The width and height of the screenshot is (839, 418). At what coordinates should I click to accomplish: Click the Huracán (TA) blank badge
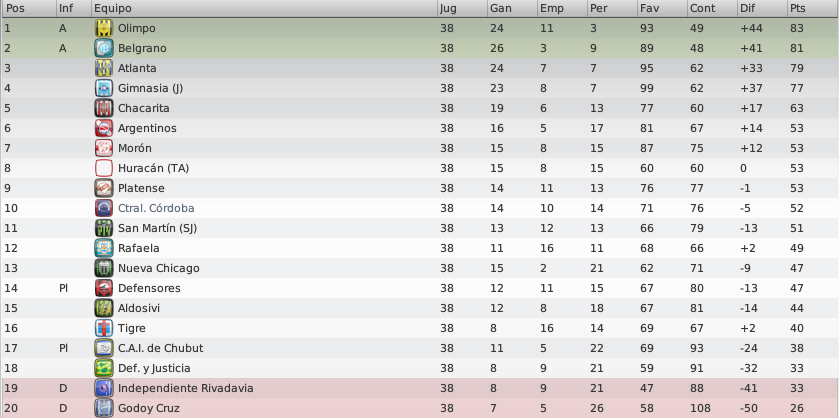pyautogui.click(x=104, y=168)
